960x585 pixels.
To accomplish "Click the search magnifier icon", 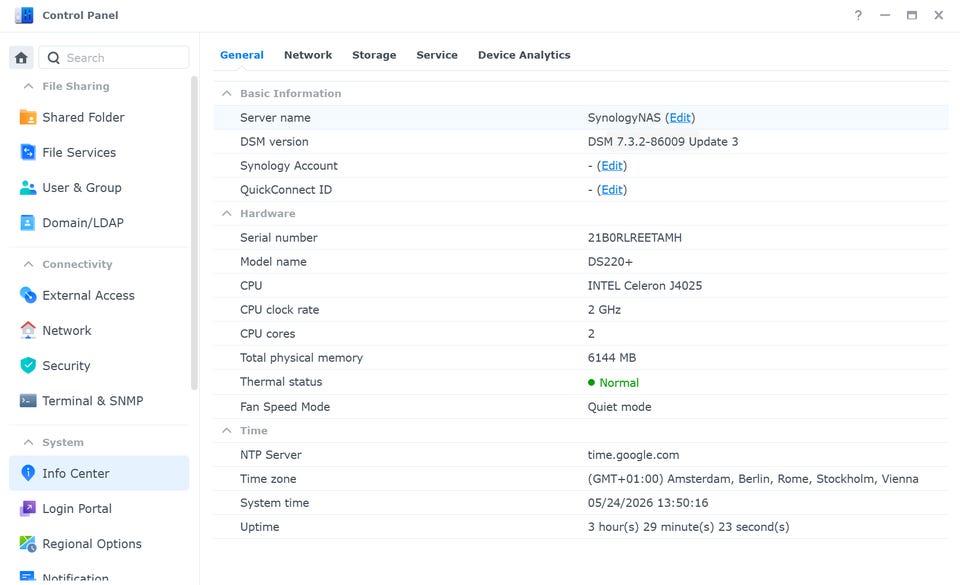I will [53, 58].
